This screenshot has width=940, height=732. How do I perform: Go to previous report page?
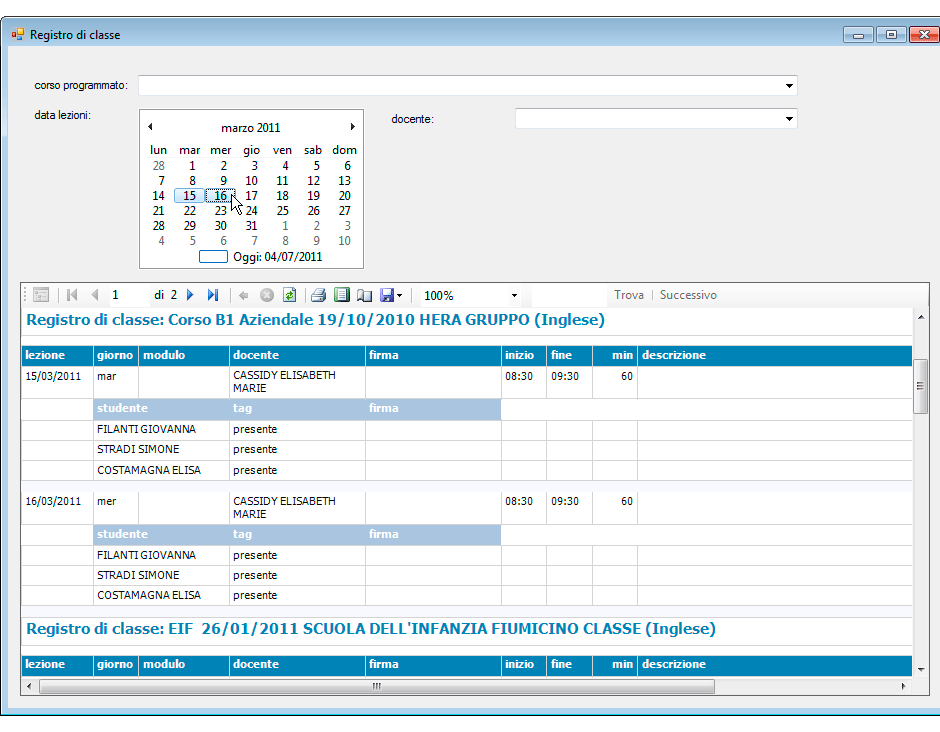tap(95, 295)
